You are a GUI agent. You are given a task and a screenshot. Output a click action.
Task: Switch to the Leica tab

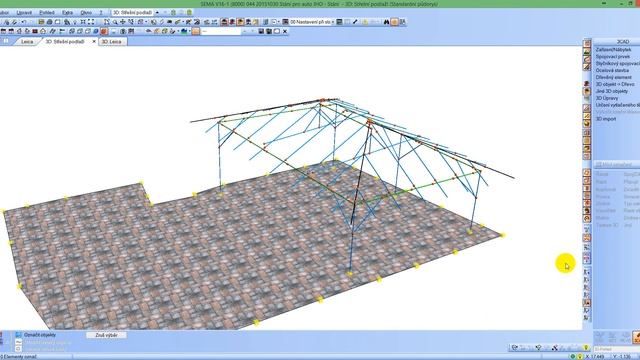[x=27, y=42]
